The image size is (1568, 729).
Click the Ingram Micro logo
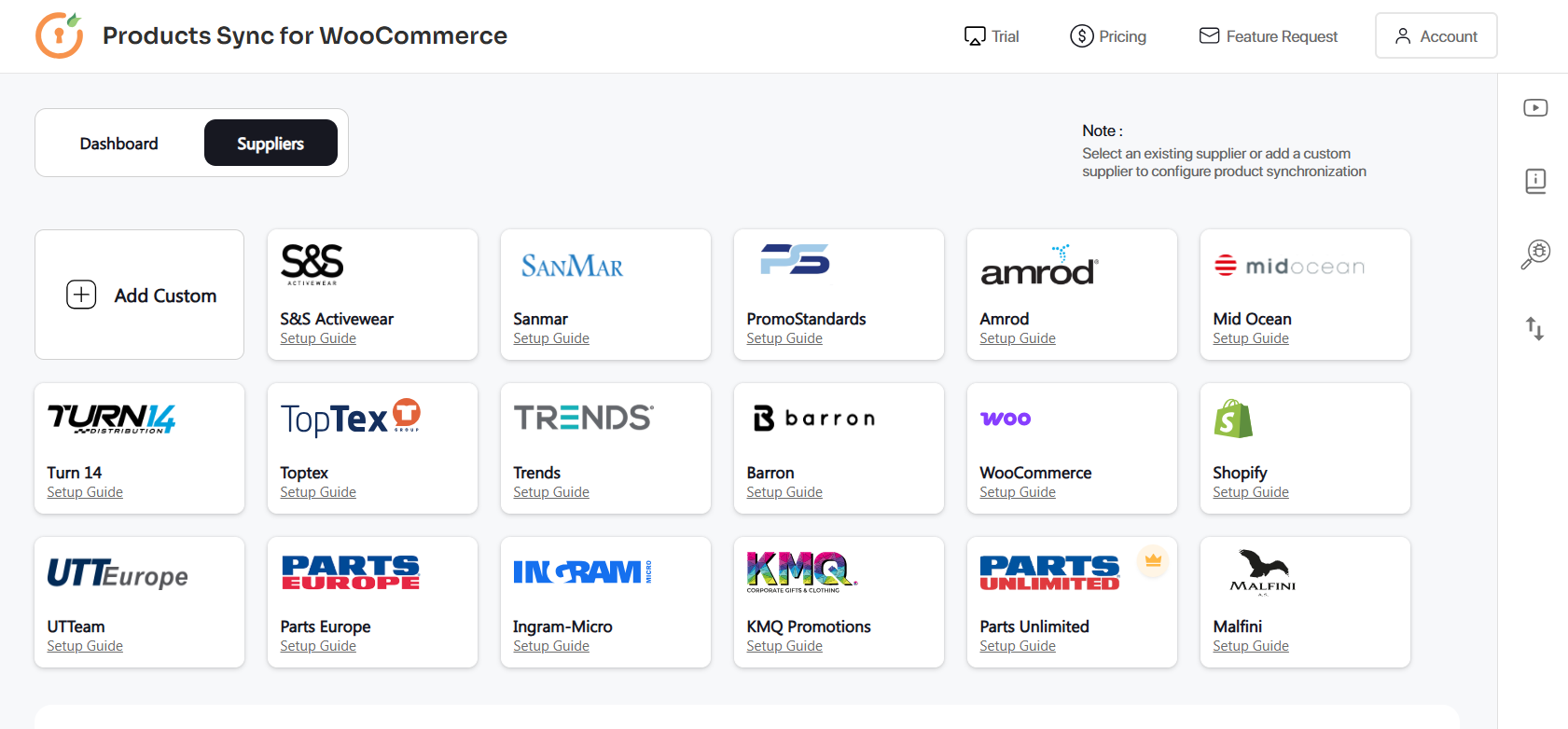click(582, 571)
